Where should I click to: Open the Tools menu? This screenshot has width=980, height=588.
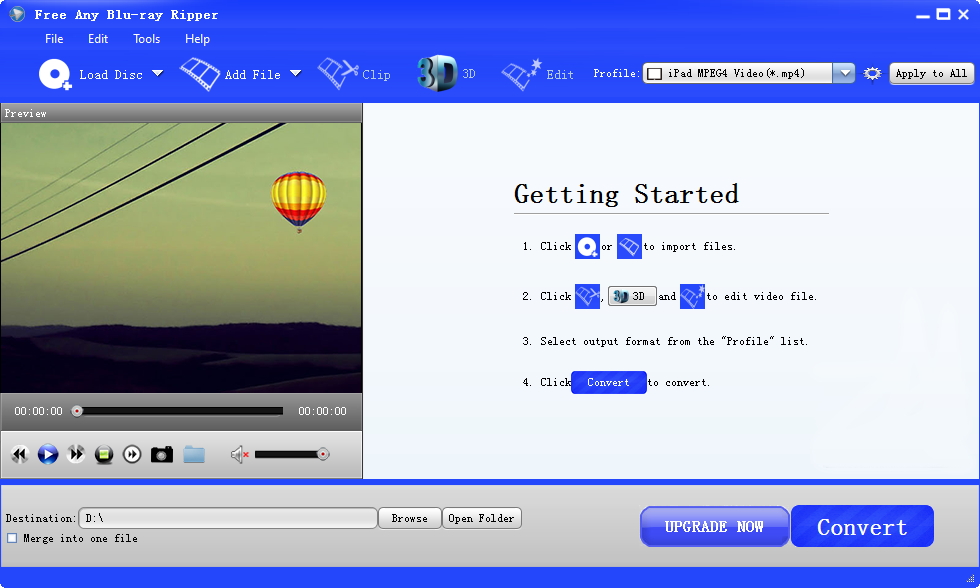(x=146, y=39)
